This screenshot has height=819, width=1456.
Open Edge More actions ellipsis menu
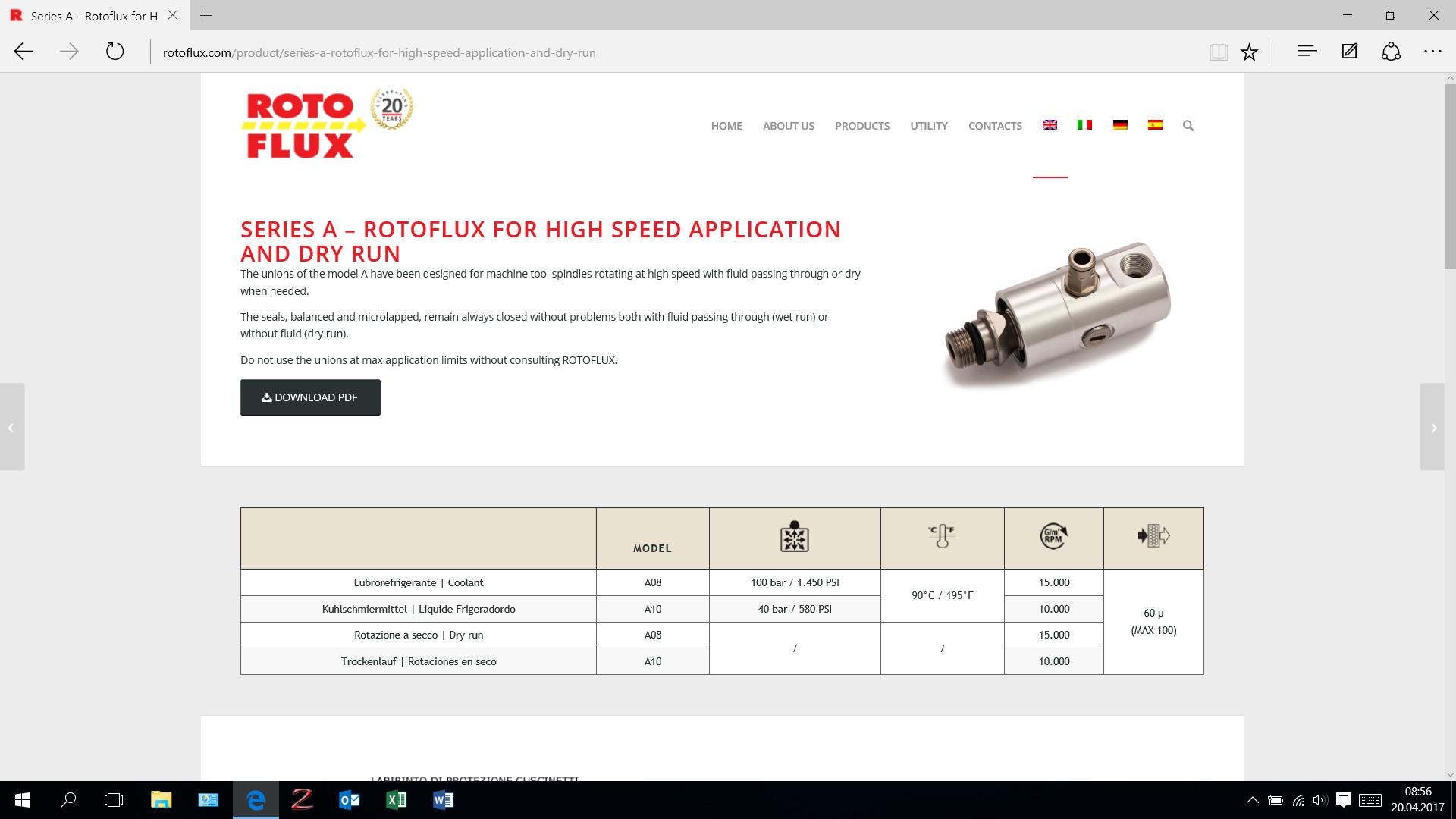(x=1432, y=51)
